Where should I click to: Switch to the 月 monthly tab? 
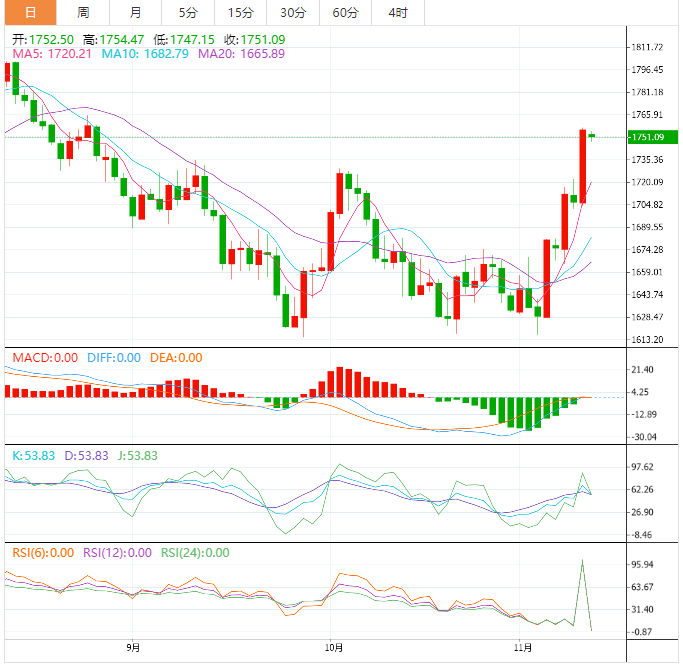pos(135,12)
